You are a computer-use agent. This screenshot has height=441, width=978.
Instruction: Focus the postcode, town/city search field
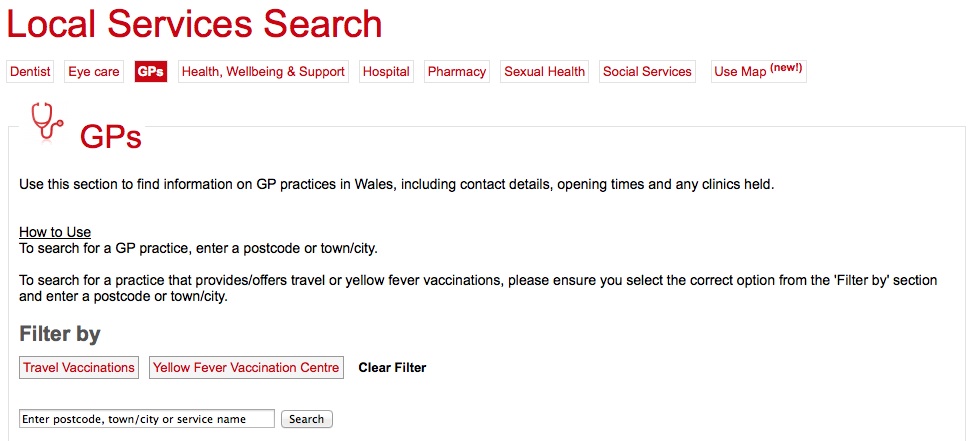[x=147, y=419]
